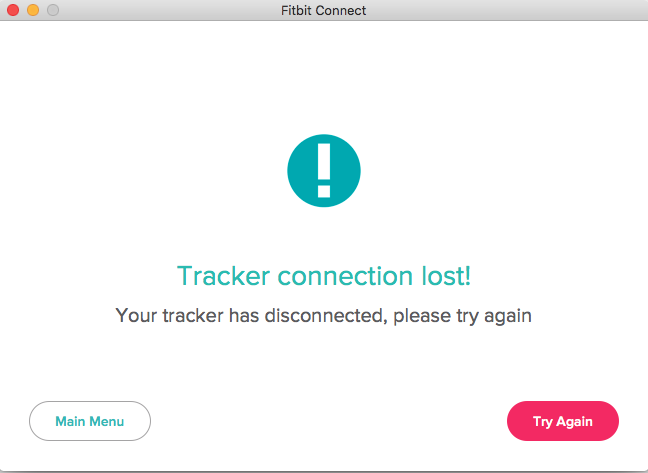Click the Fitbit Connect title text
Screen dimensions: 648x473
(x=324, y=10)
